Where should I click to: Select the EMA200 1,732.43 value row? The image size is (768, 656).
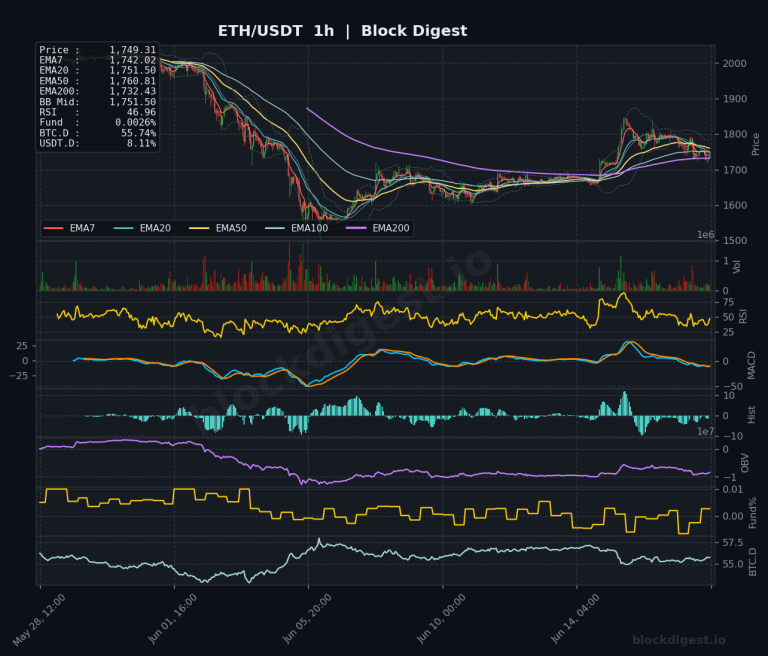pos(97,92)
